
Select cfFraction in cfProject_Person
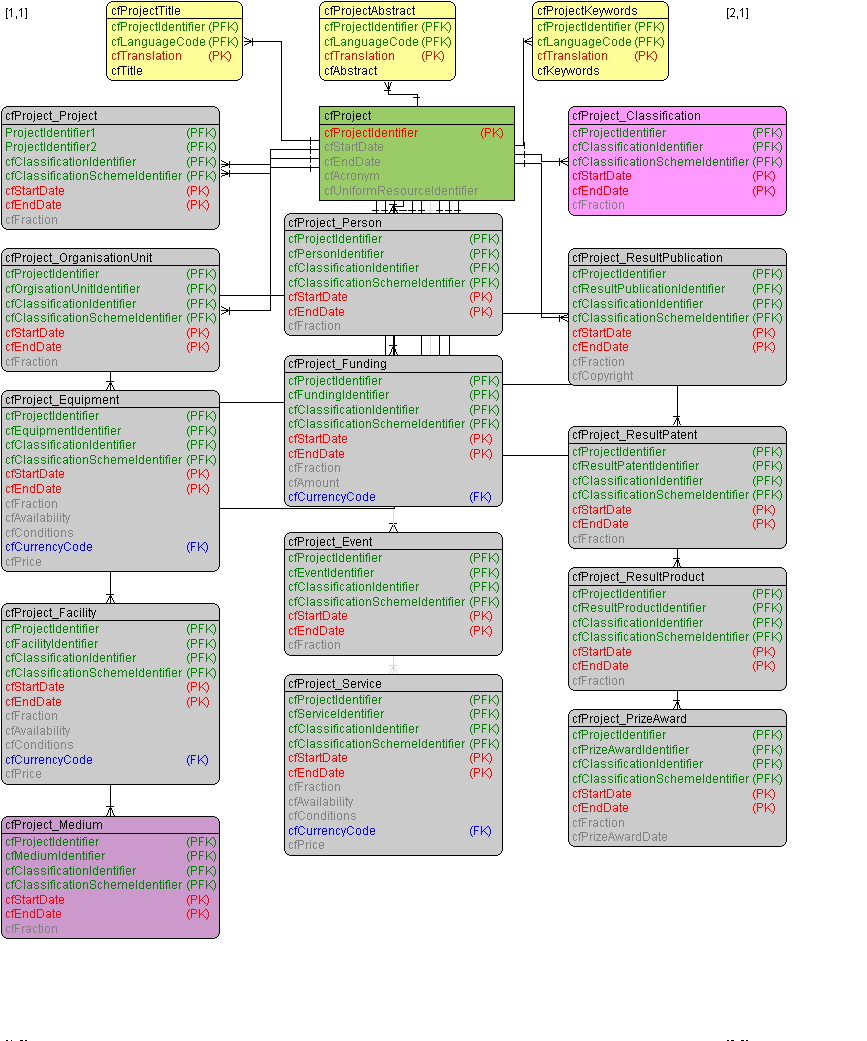(x=314, y=326)
